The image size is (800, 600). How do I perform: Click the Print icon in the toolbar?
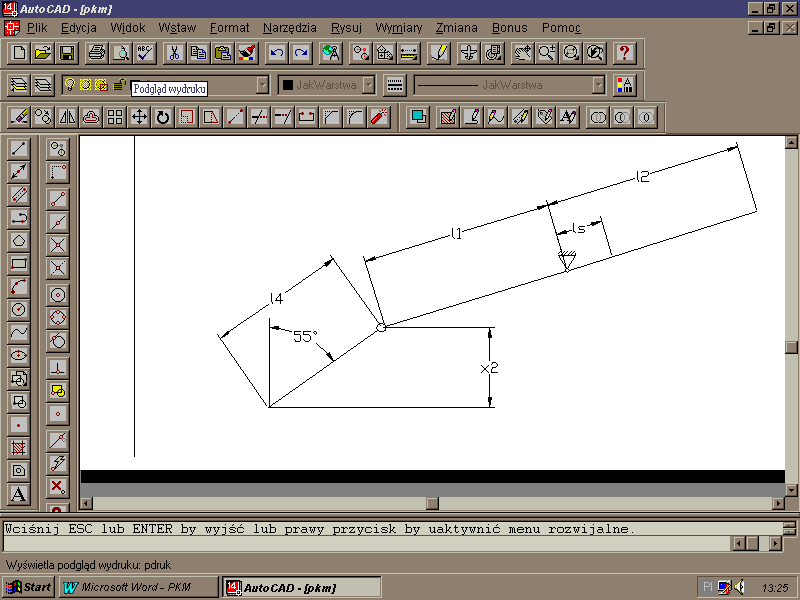coord(97,52)
